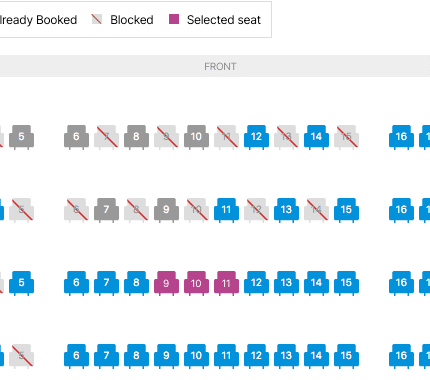
Task: Select seat 13 in bottom row
Action: (286, 356)
